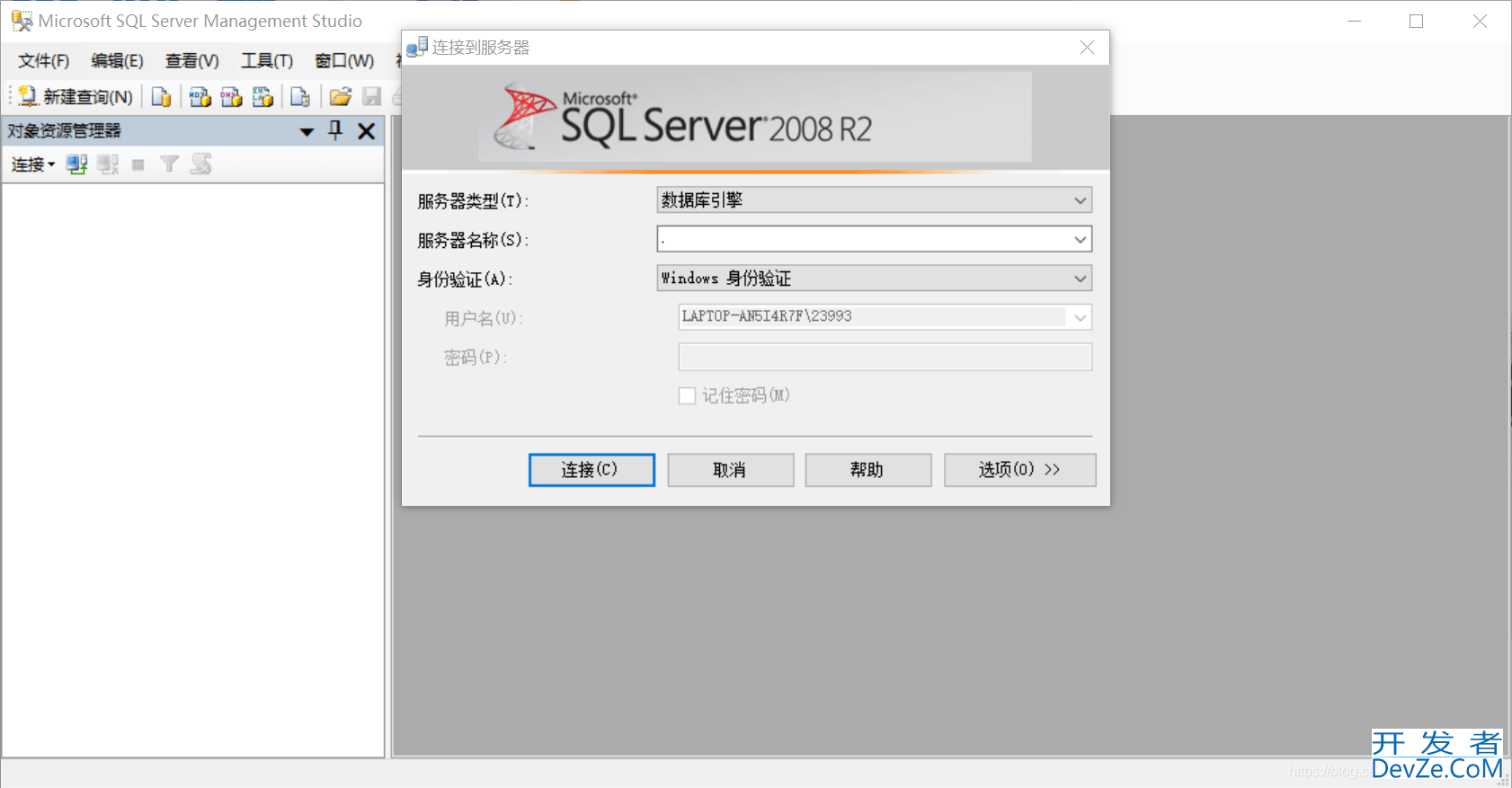Close the Object Explorer (对象资源管理器) panel
1512x788 pixels.
coord(366,131)
